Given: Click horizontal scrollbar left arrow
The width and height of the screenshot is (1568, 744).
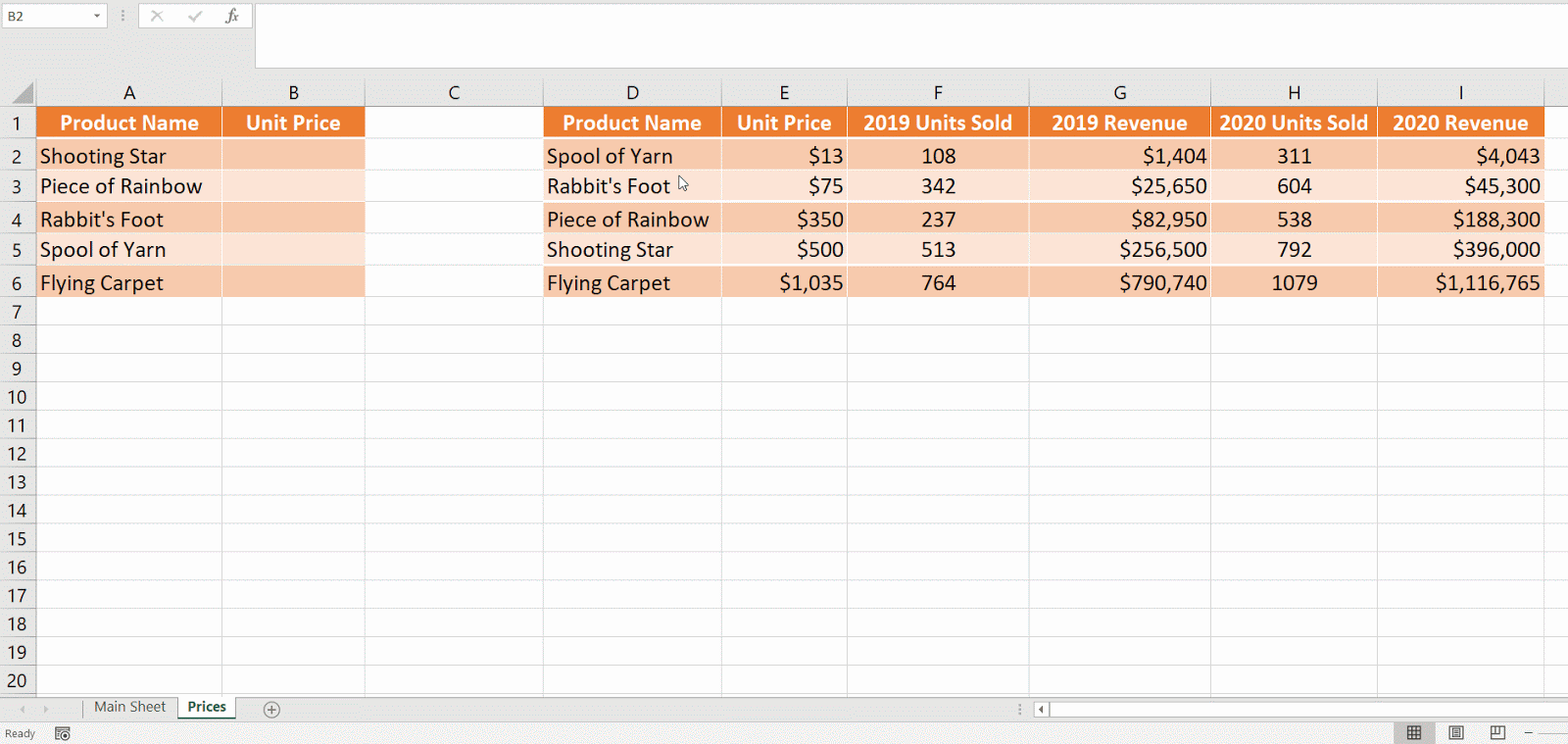Looking at the screenshot, I should (x=1041, y=709).
